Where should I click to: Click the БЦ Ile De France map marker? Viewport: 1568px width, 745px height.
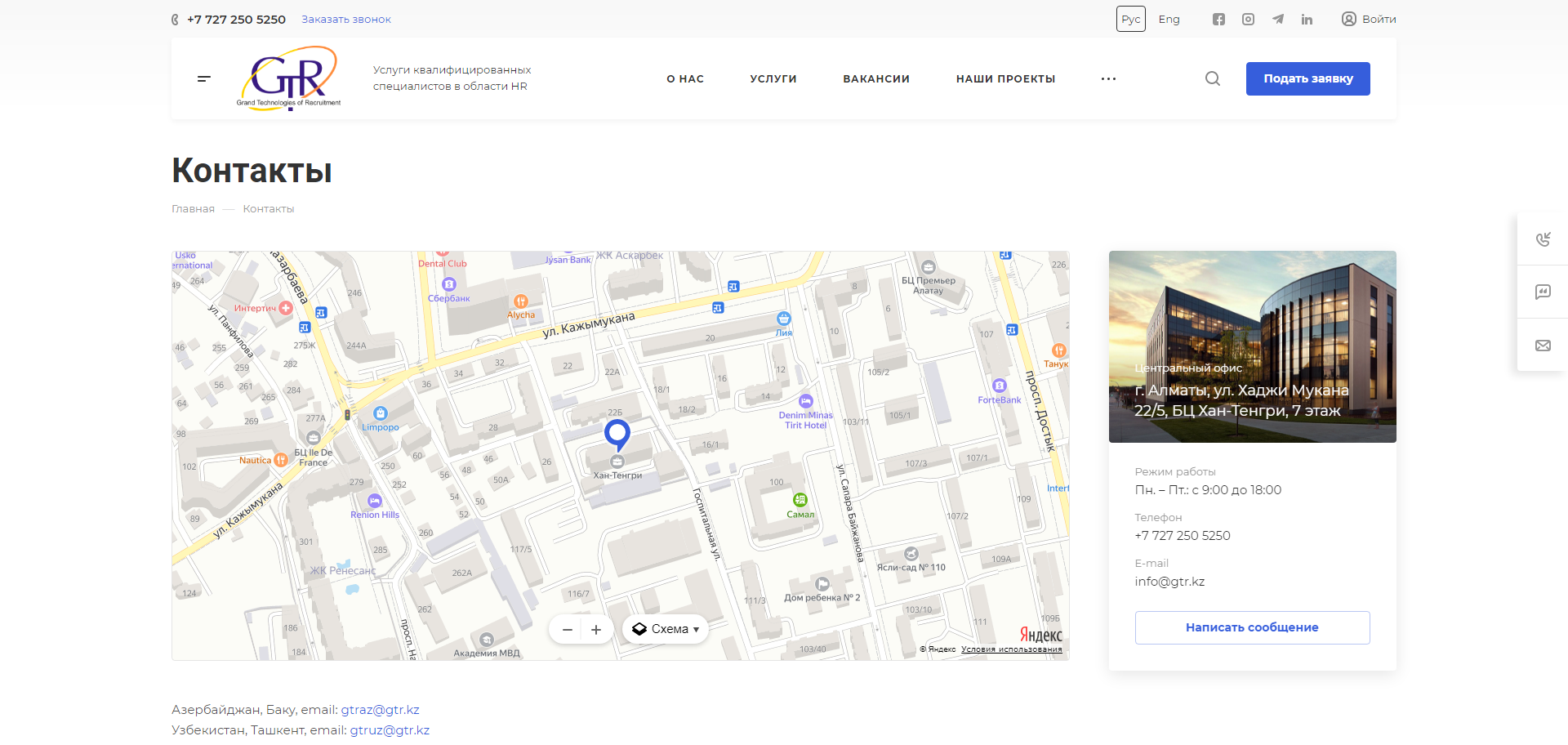(313, 438)
